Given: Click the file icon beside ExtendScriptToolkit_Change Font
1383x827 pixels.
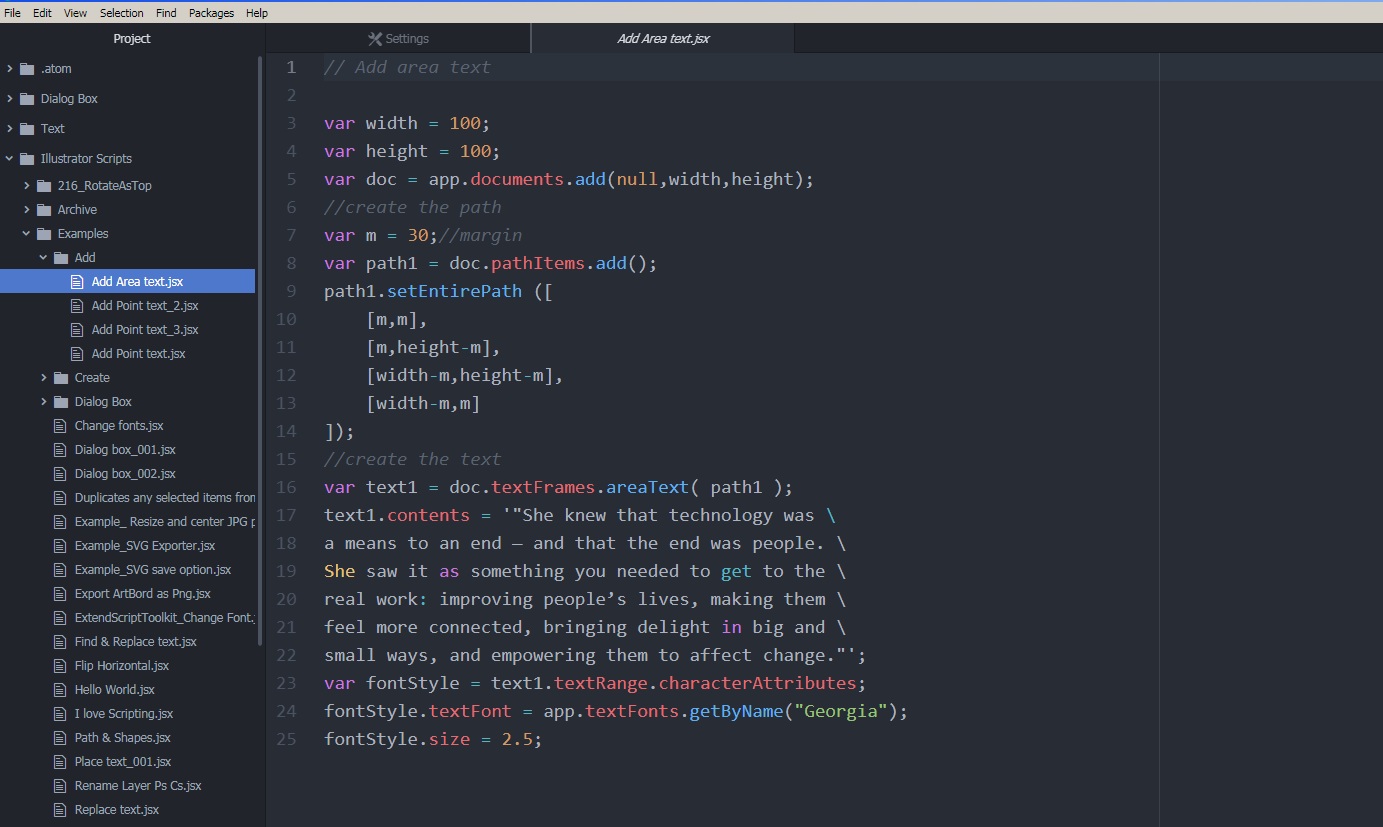Looking at the screenshot, I should [60, 618].
